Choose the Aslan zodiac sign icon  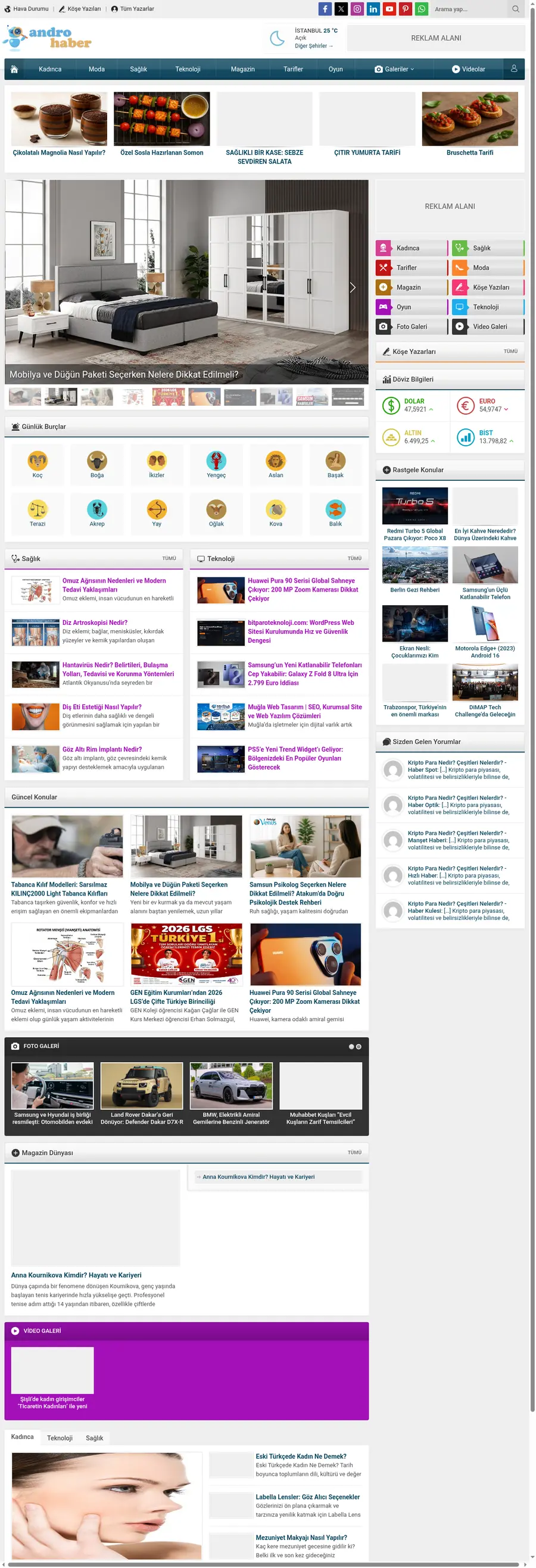(x=276, y=461)
